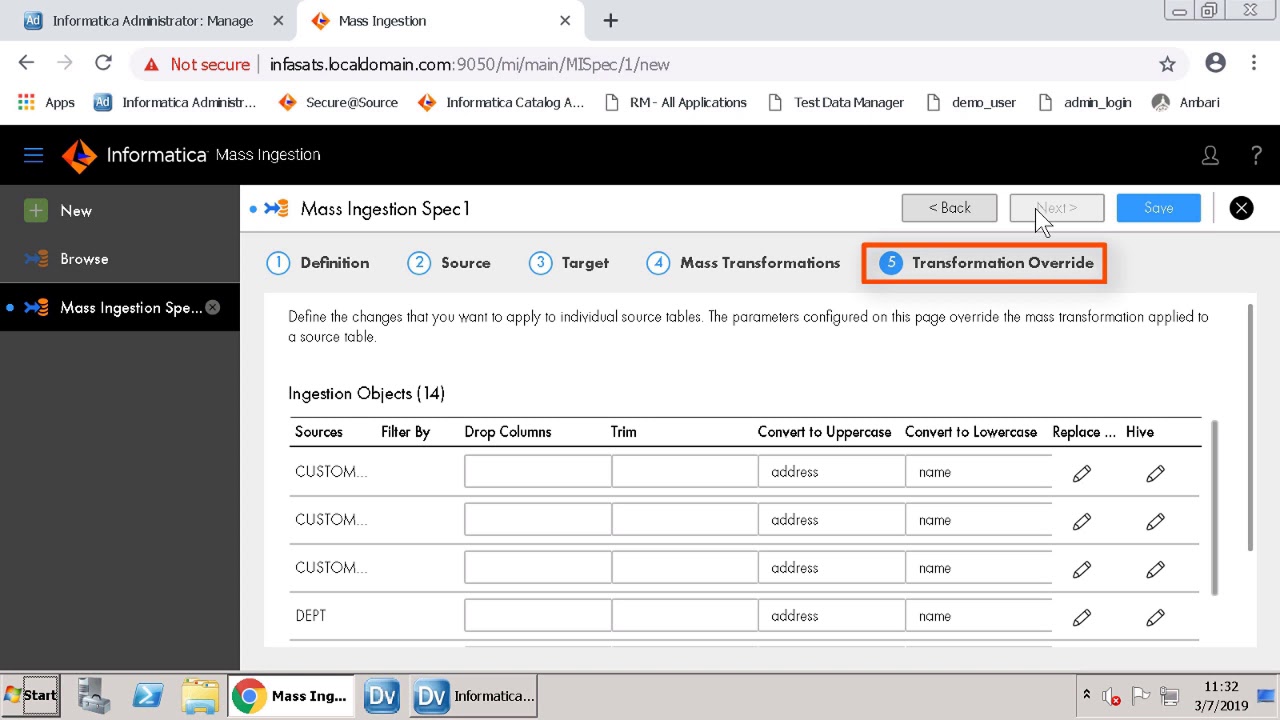Open Informatica Catalog A... bookmark
This screenshot has height=720, width=1280.
point(501,102)
